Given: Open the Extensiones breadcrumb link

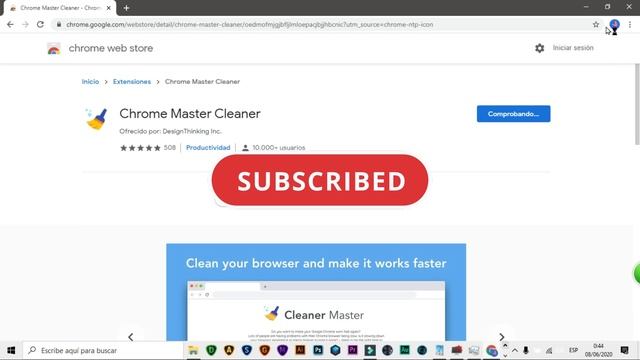Looking at the screenshot, I should point(132,82).
